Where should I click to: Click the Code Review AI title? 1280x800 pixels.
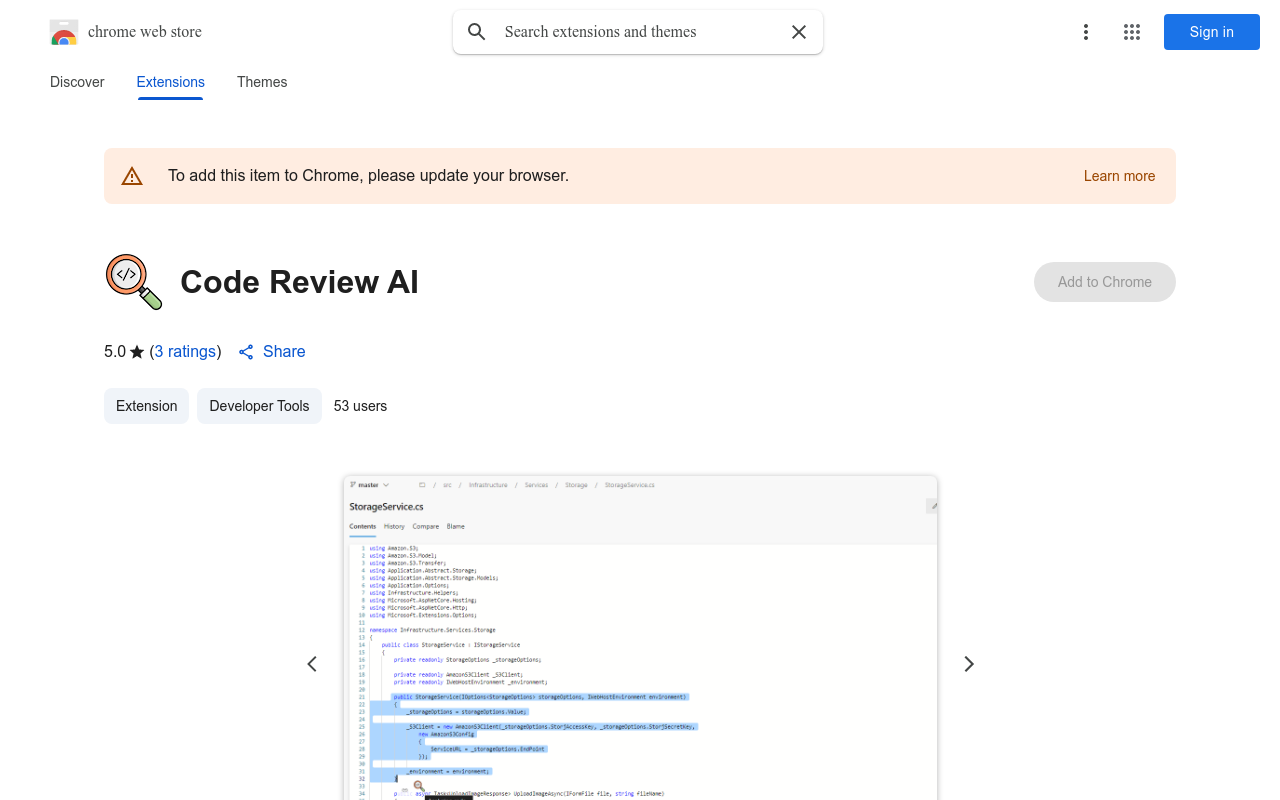pyautogui.click(x=299, y=282)
